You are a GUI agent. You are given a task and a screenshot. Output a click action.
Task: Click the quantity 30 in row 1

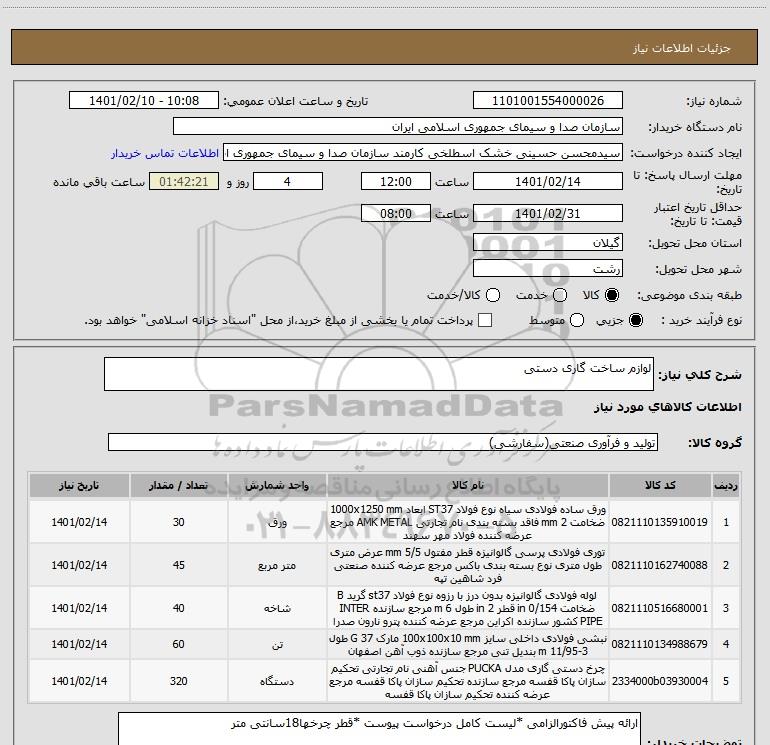pos(179,522)
